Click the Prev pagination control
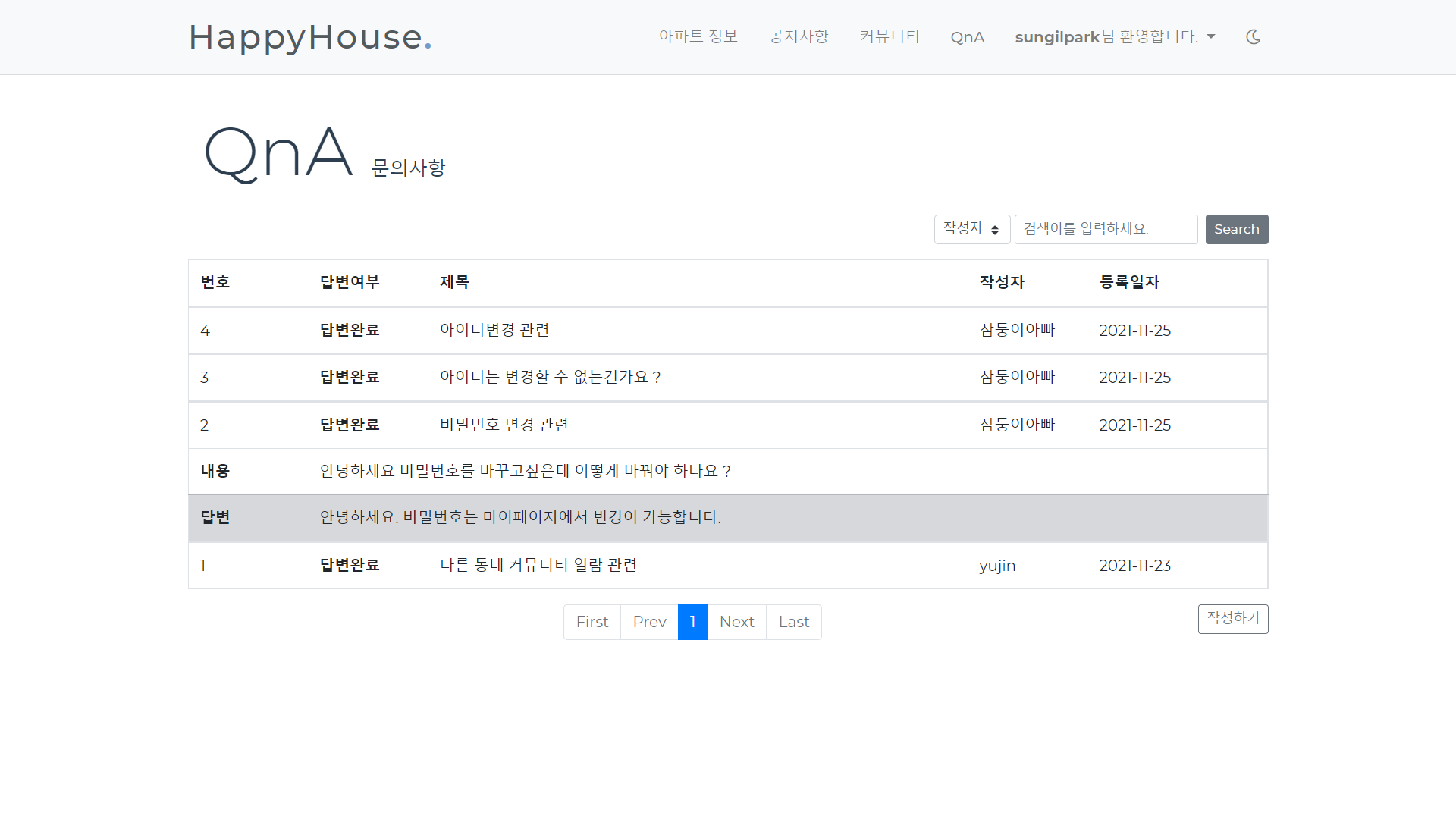The height and width of the screenshot is (819, 1456). click(649, 621)
